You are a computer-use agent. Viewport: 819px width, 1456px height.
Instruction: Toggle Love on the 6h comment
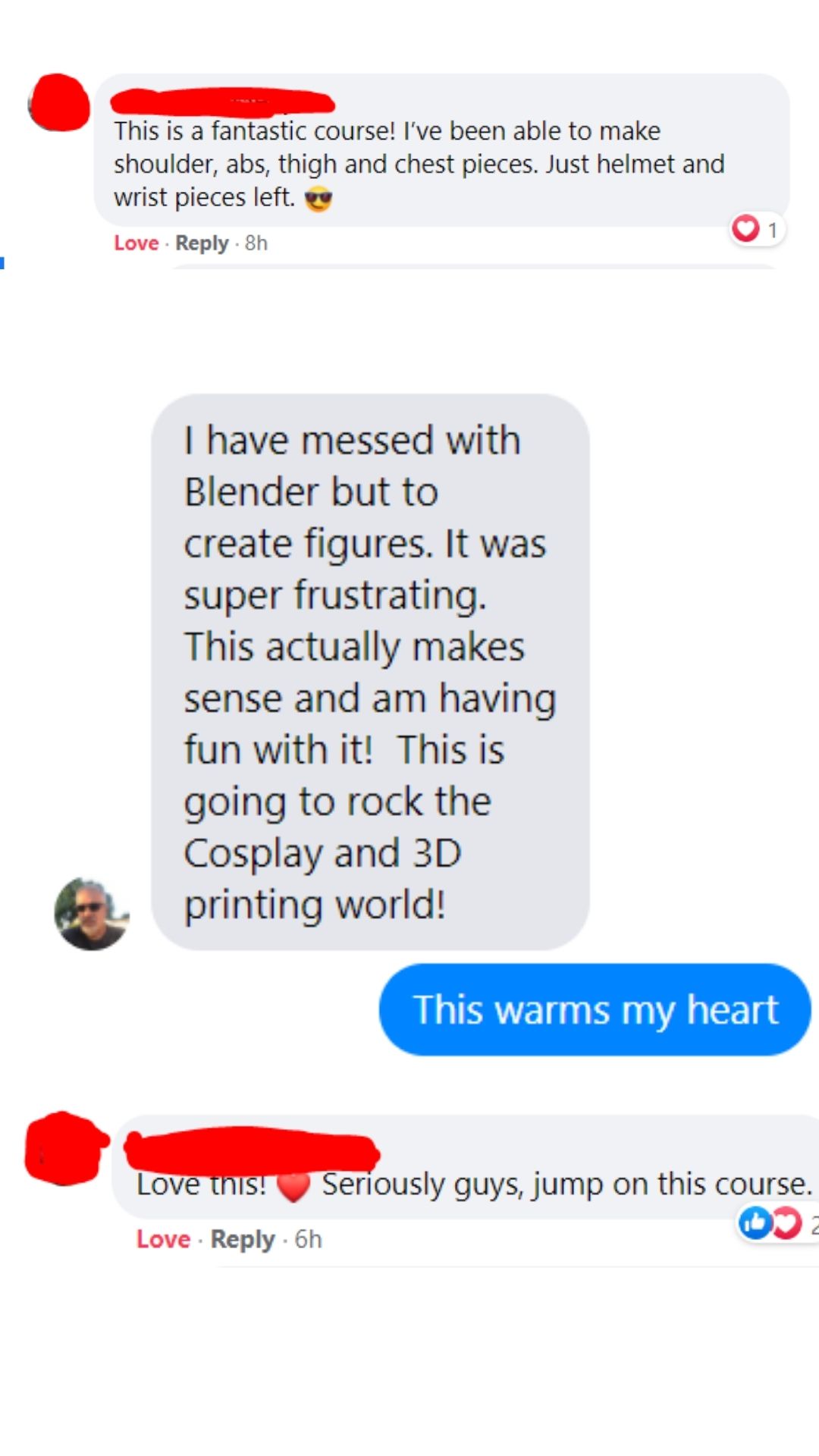click(163, 1239)
